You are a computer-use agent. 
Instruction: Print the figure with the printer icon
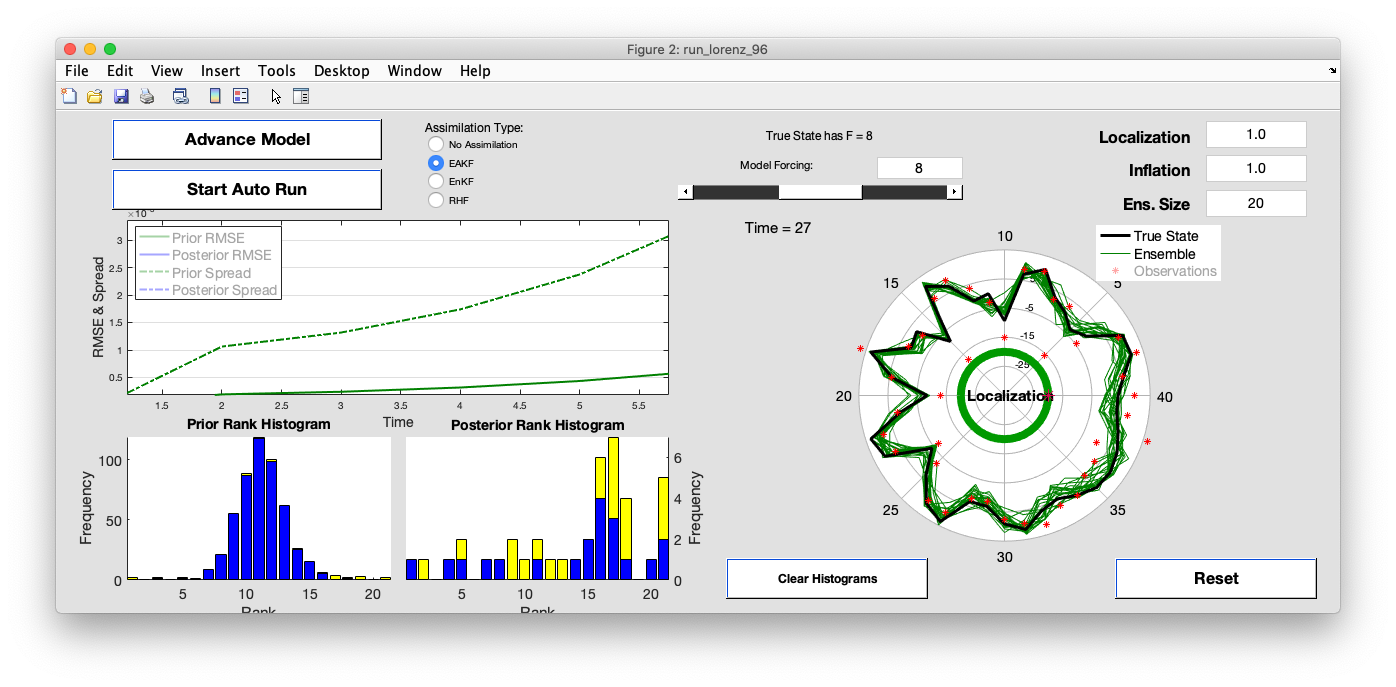147,96
